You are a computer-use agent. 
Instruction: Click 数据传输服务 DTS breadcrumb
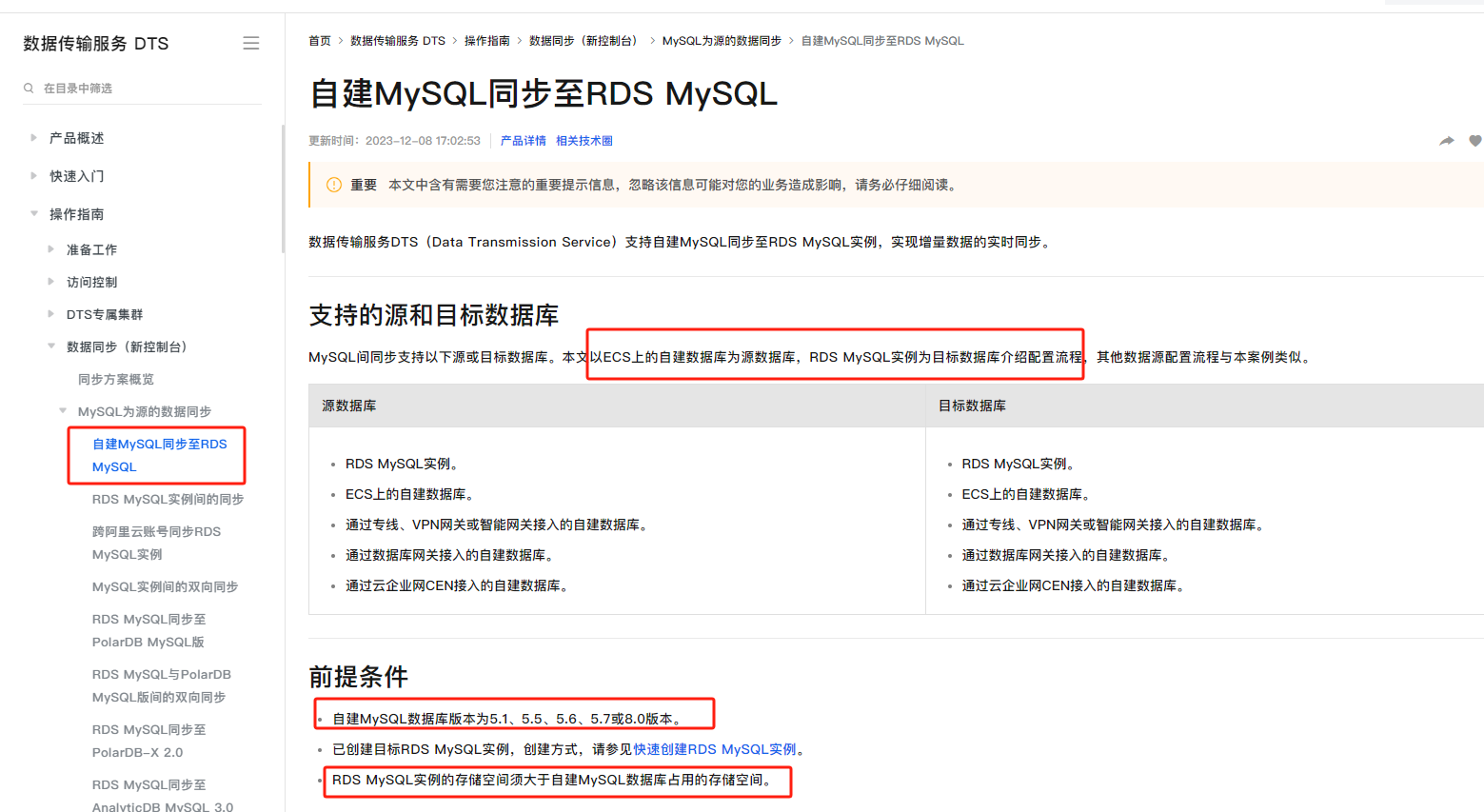pos(398,41)
